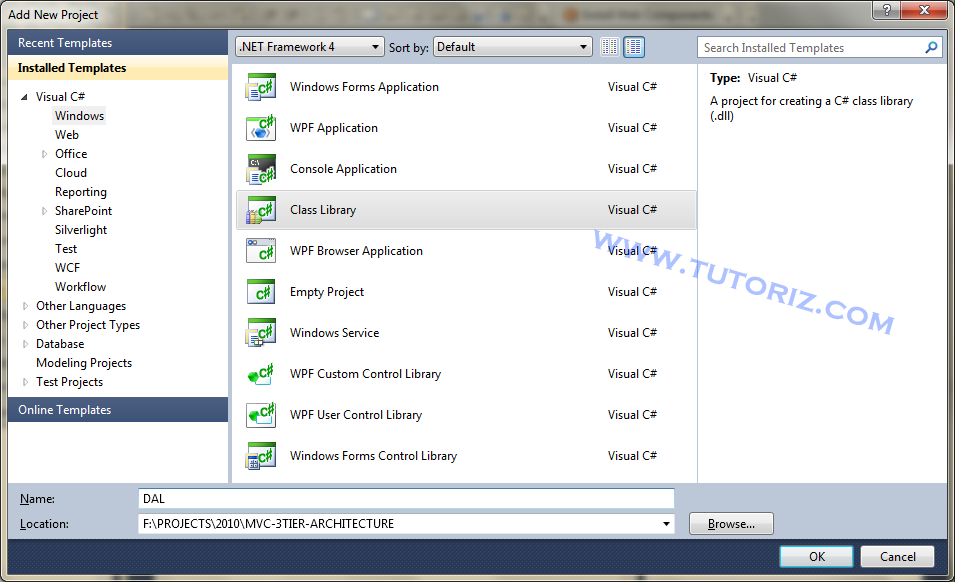
Task: Select the Windows Service template icon
Action: click(261, 333)
